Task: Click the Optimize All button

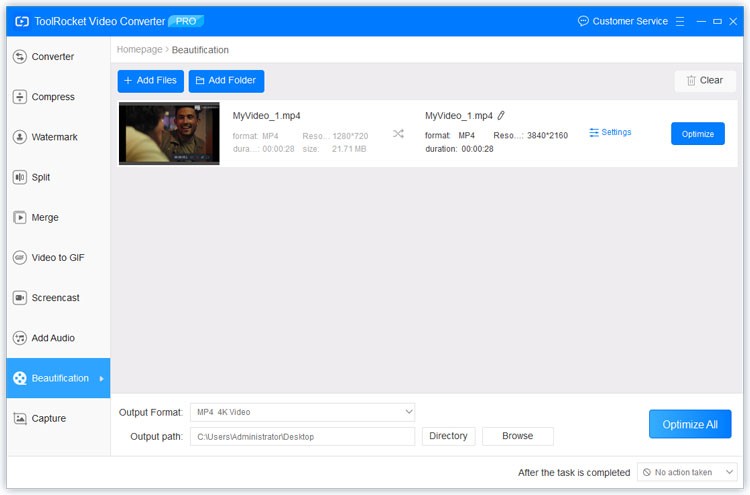Action: 690,424
